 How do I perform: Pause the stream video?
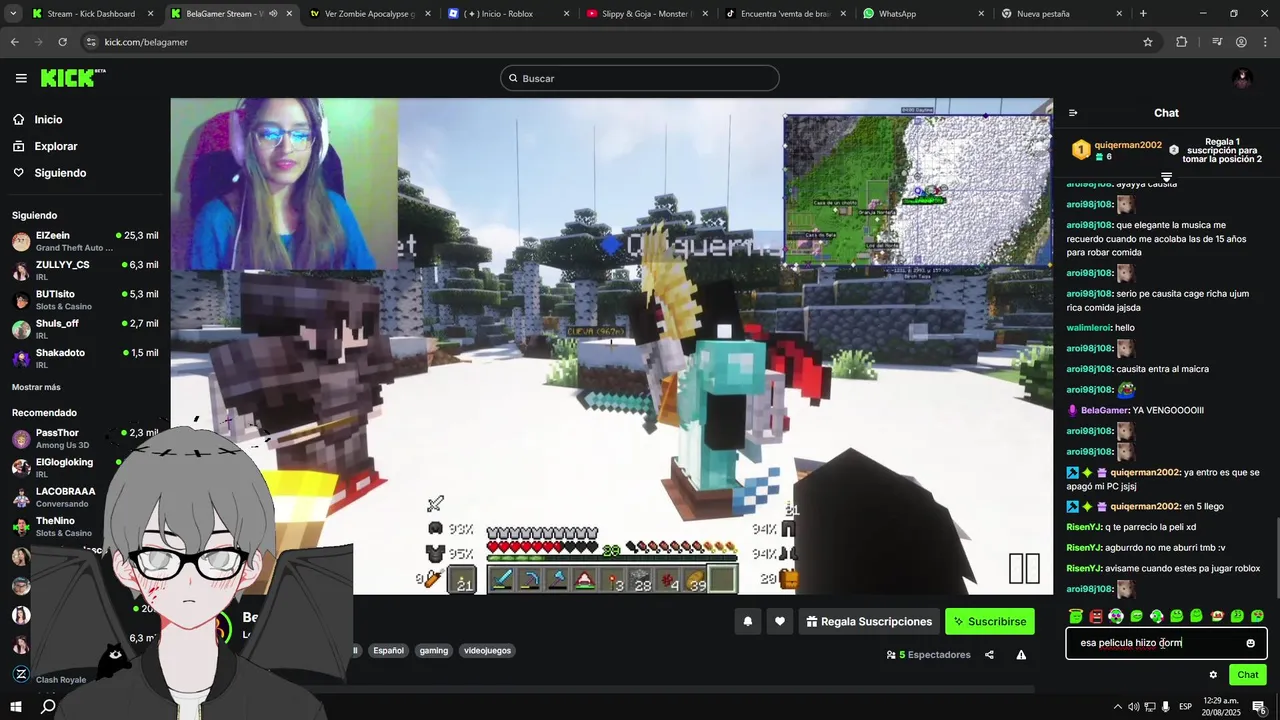[1024, 568]
